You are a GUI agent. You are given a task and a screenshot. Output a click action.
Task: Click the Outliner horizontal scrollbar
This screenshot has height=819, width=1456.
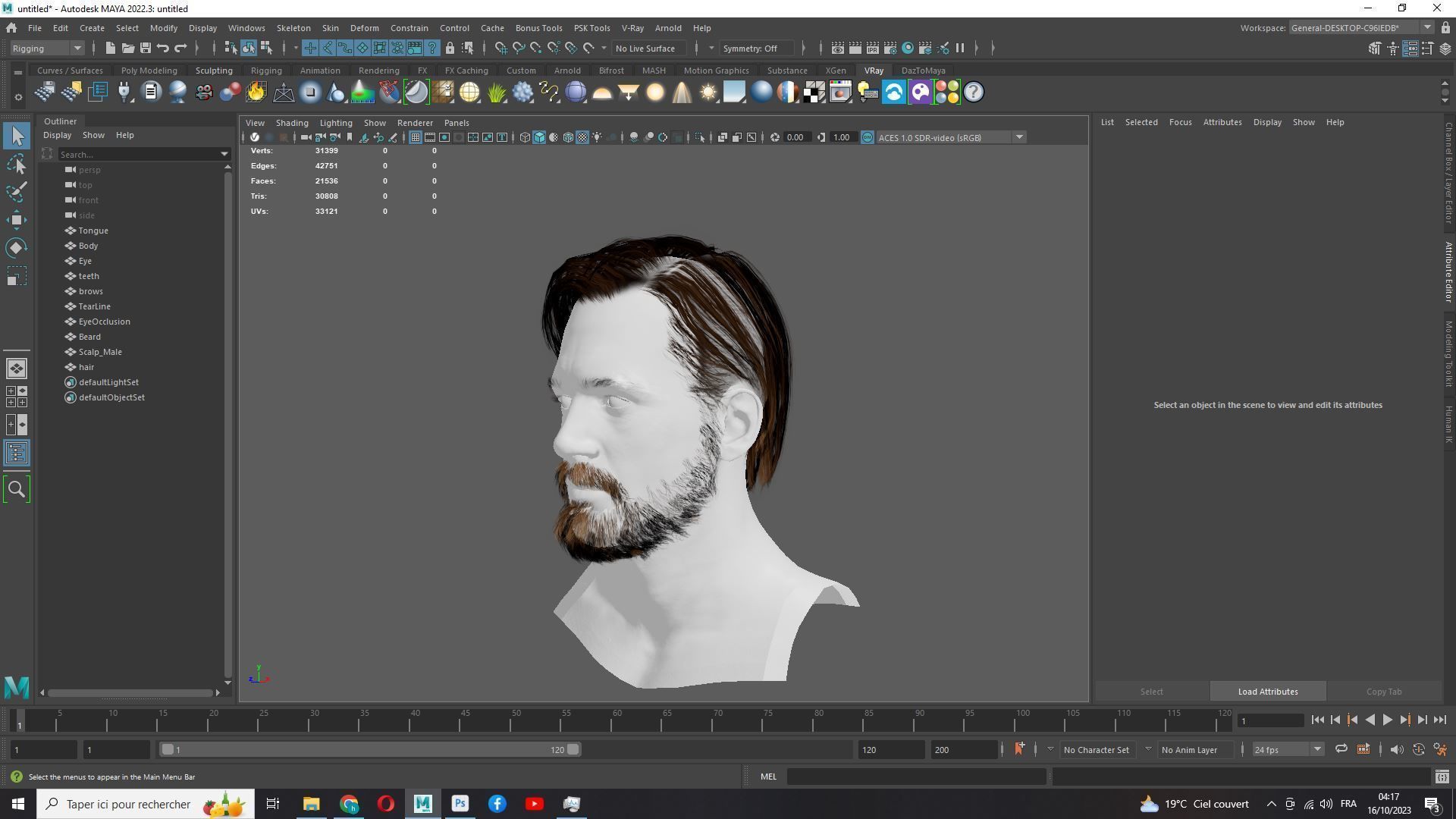(130, 693)
